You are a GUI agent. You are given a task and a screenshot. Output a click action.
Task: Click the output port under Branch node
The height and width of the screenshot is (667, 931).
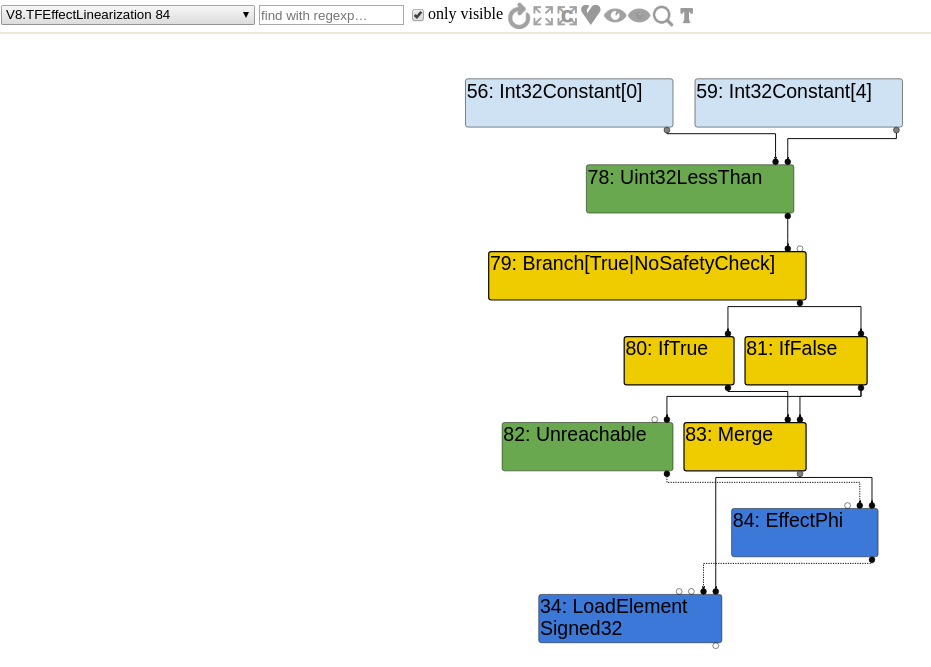click(x=800, y=303)
